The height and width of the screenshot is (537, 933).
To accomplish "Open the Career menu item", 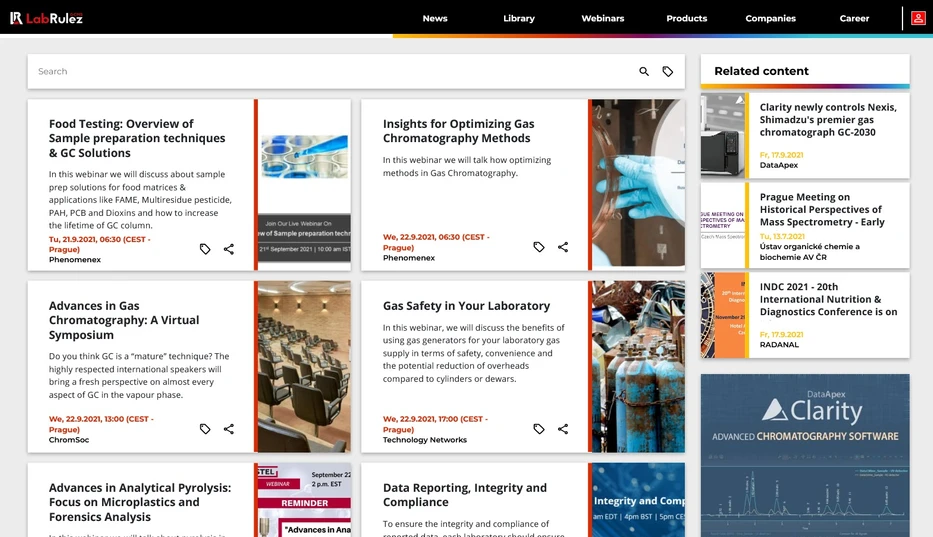I will click(x=854, y=18).
